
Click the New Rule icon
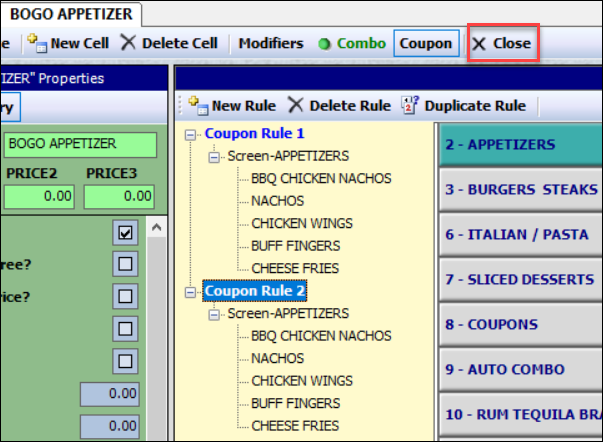(x=198, y=106)
